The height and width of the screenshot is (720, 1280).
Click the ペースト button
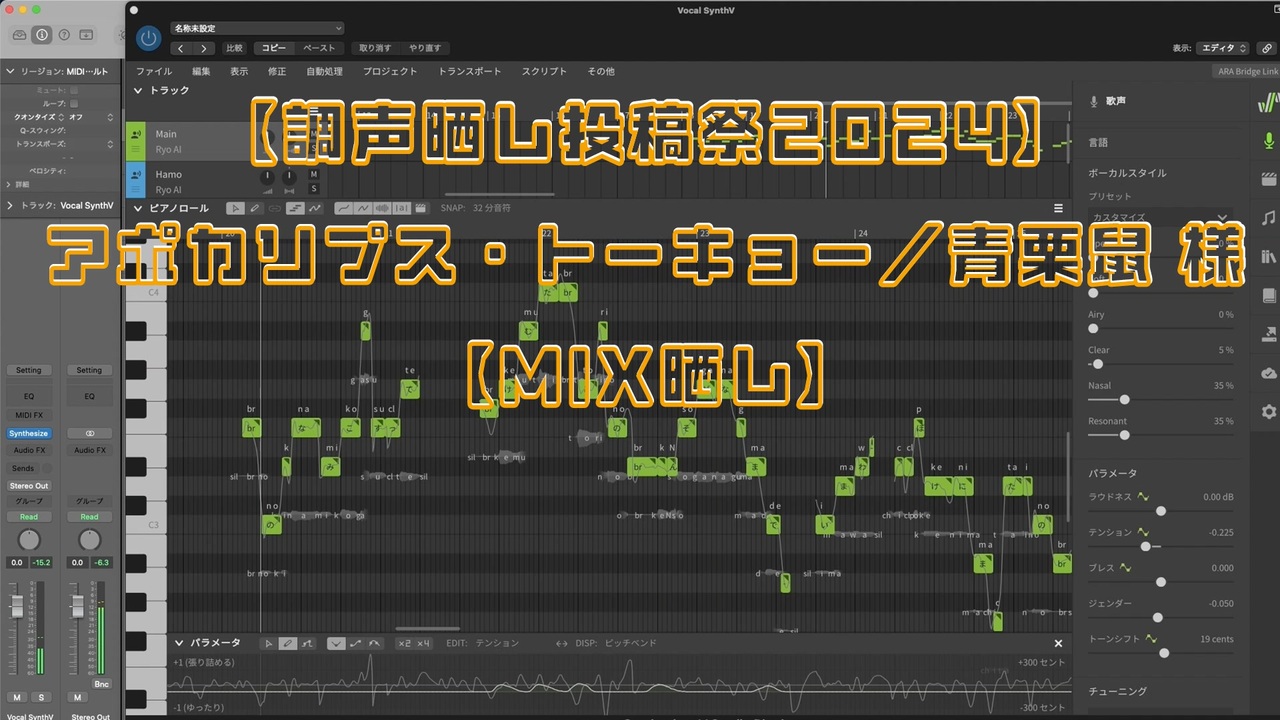(x=319, y=48)
